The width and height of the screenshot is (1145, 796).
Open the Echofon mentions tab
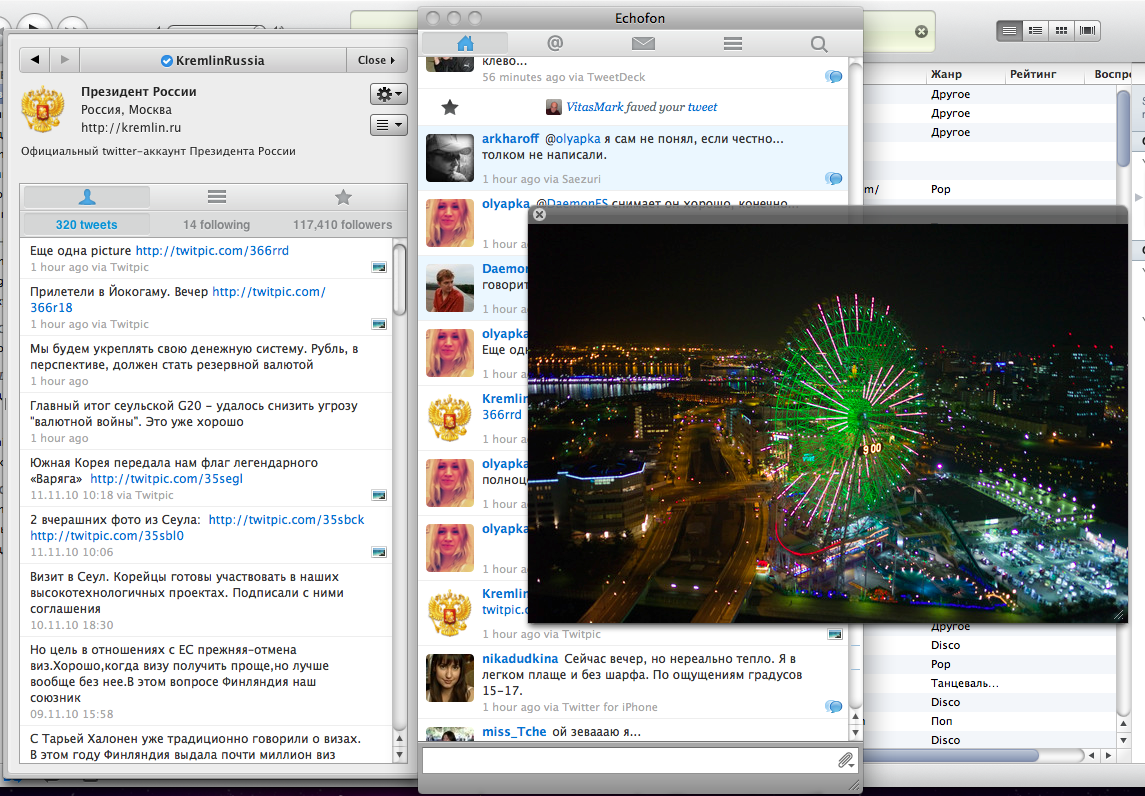pos(555,44)
